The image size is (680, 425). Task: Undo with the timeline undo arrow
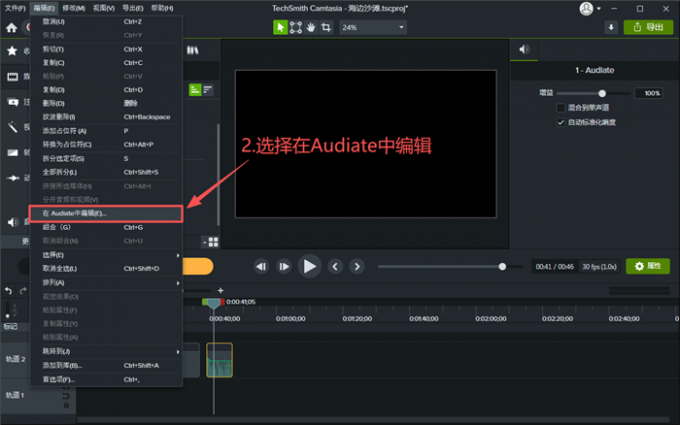click(x=9, y=291)
